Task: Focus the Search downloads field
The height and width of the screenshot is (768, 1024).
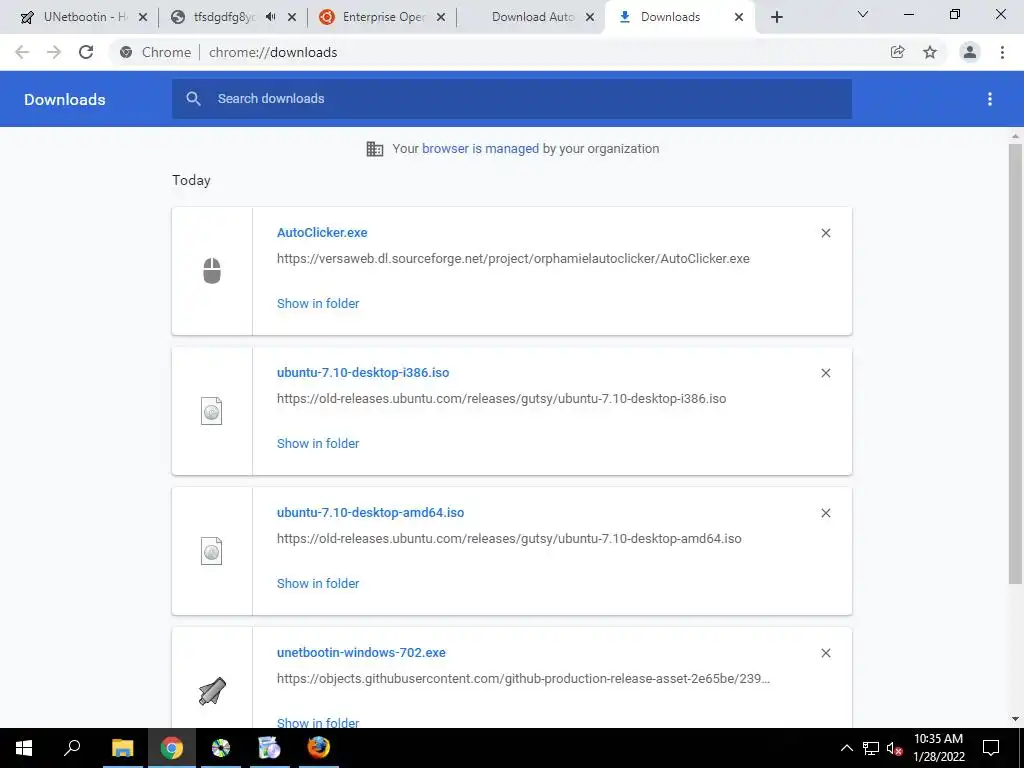Action: pyautogui.click(x=512, y=99)
